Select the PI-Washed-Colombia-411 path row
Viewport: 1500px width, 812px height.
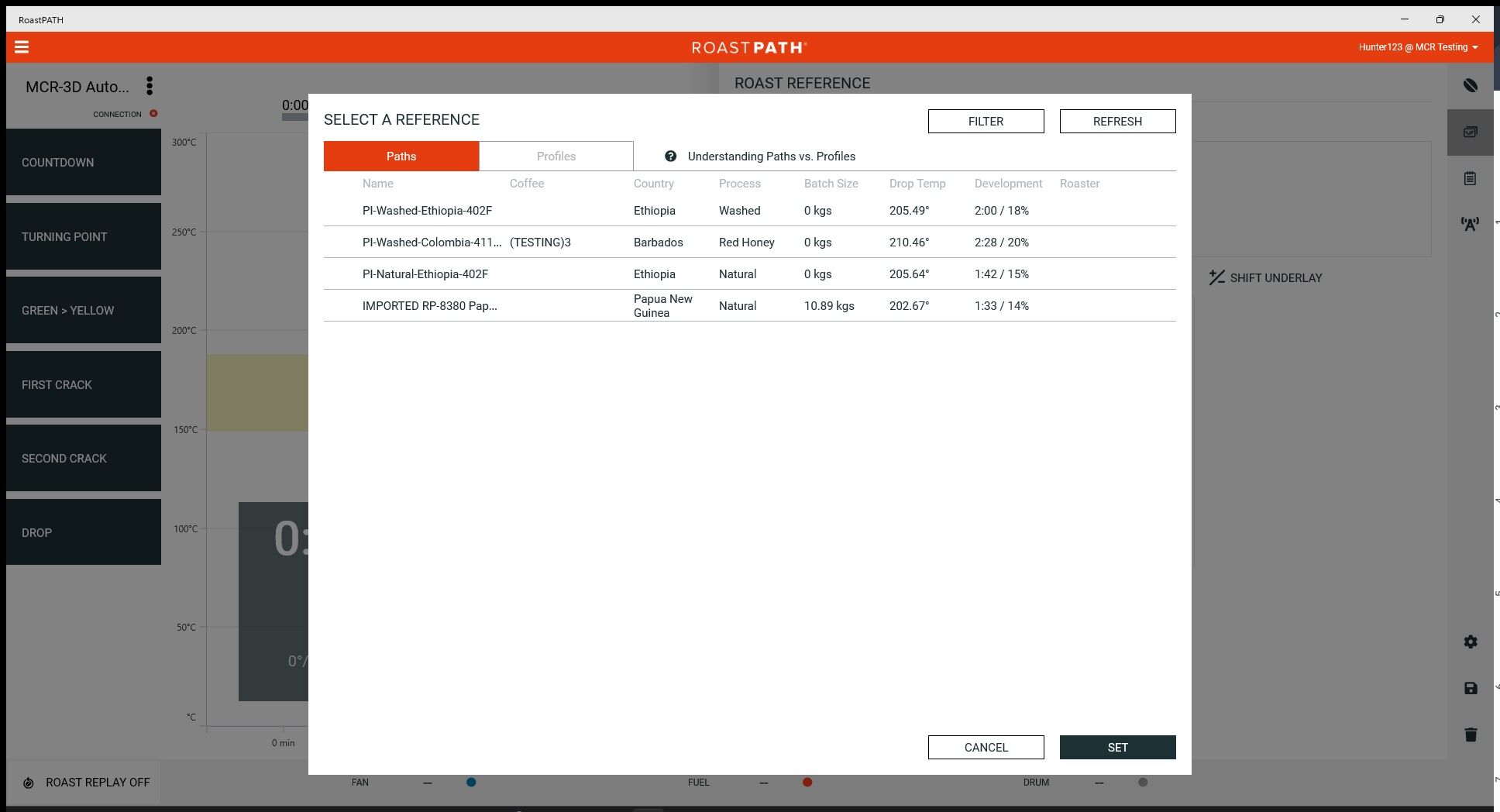(750, 243)
